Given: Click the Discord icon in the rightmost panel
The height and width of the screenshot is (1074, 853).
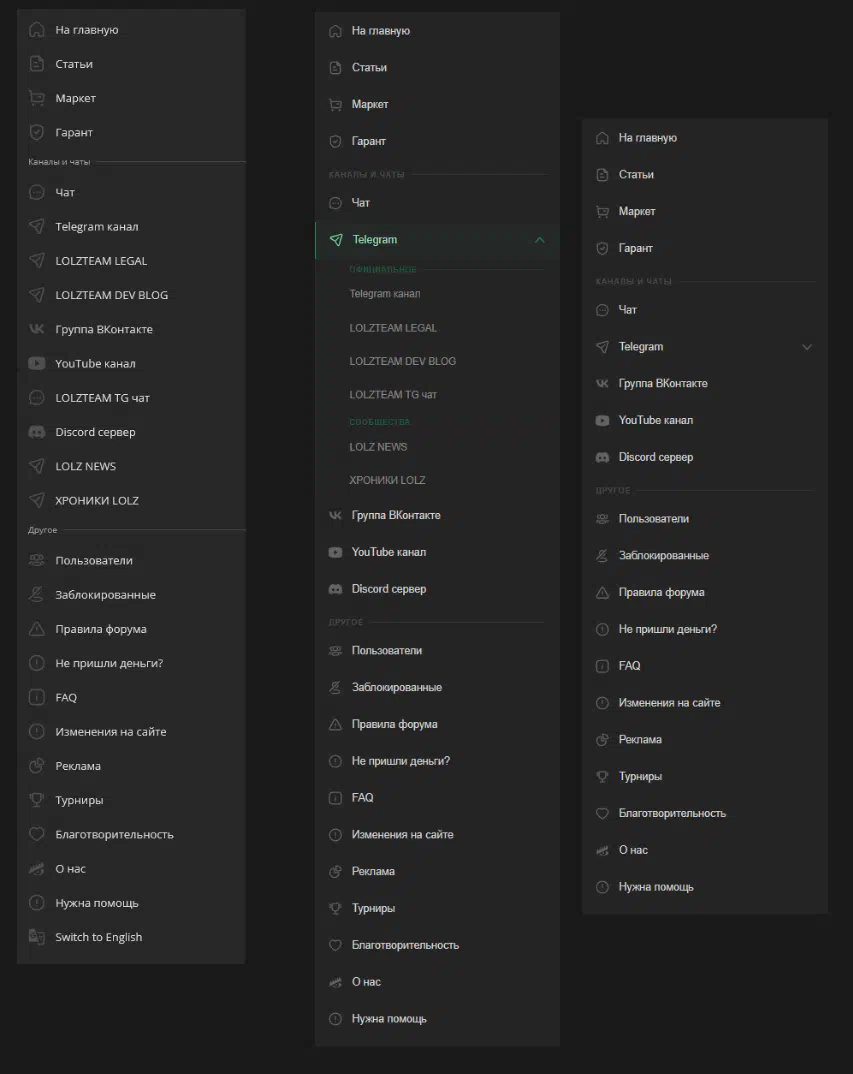Looking at the screenshot, I should 602,458.
